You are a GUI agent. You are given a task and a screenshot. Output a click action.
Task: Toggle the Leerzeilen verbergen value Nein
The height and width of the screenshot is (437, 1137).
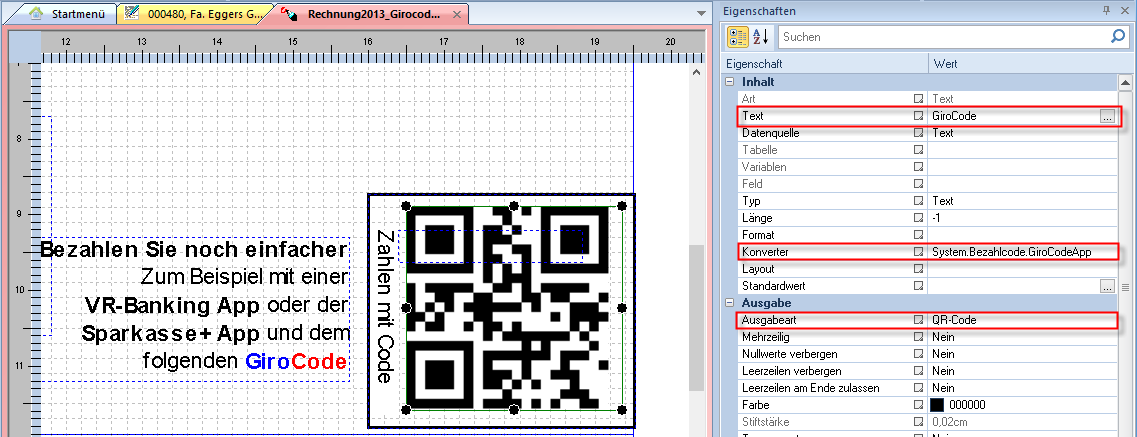pos(943,371)
